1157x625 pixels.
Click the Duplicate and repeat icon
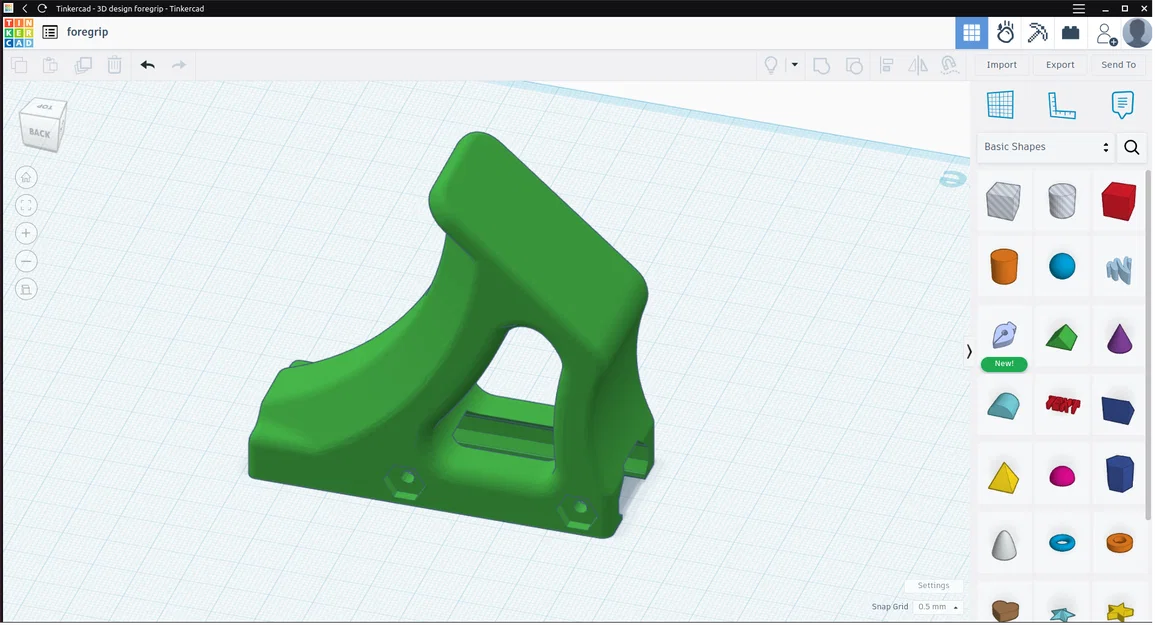tap(83, 65)
